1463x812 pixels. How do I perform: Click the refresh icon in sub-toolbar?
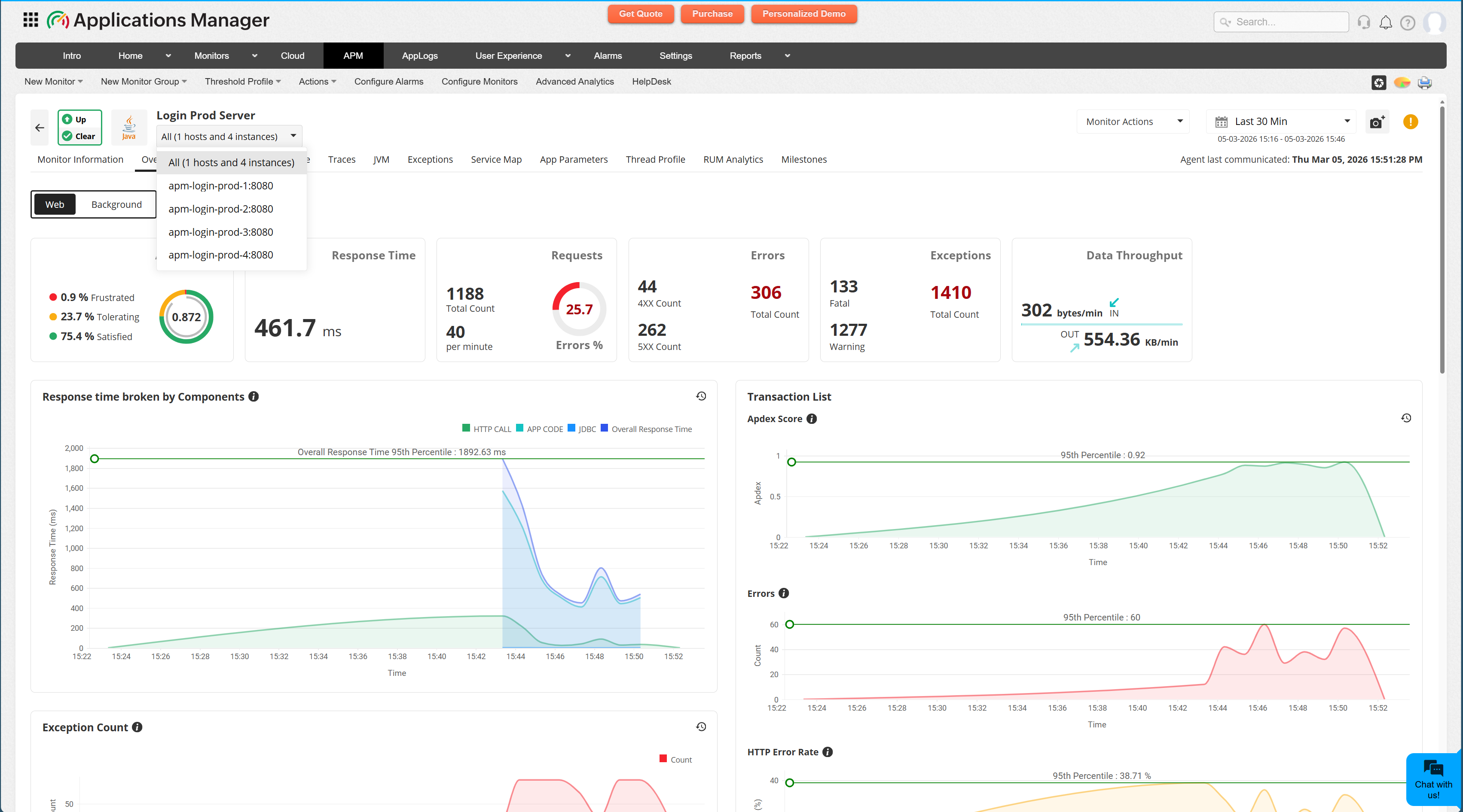1379,82
